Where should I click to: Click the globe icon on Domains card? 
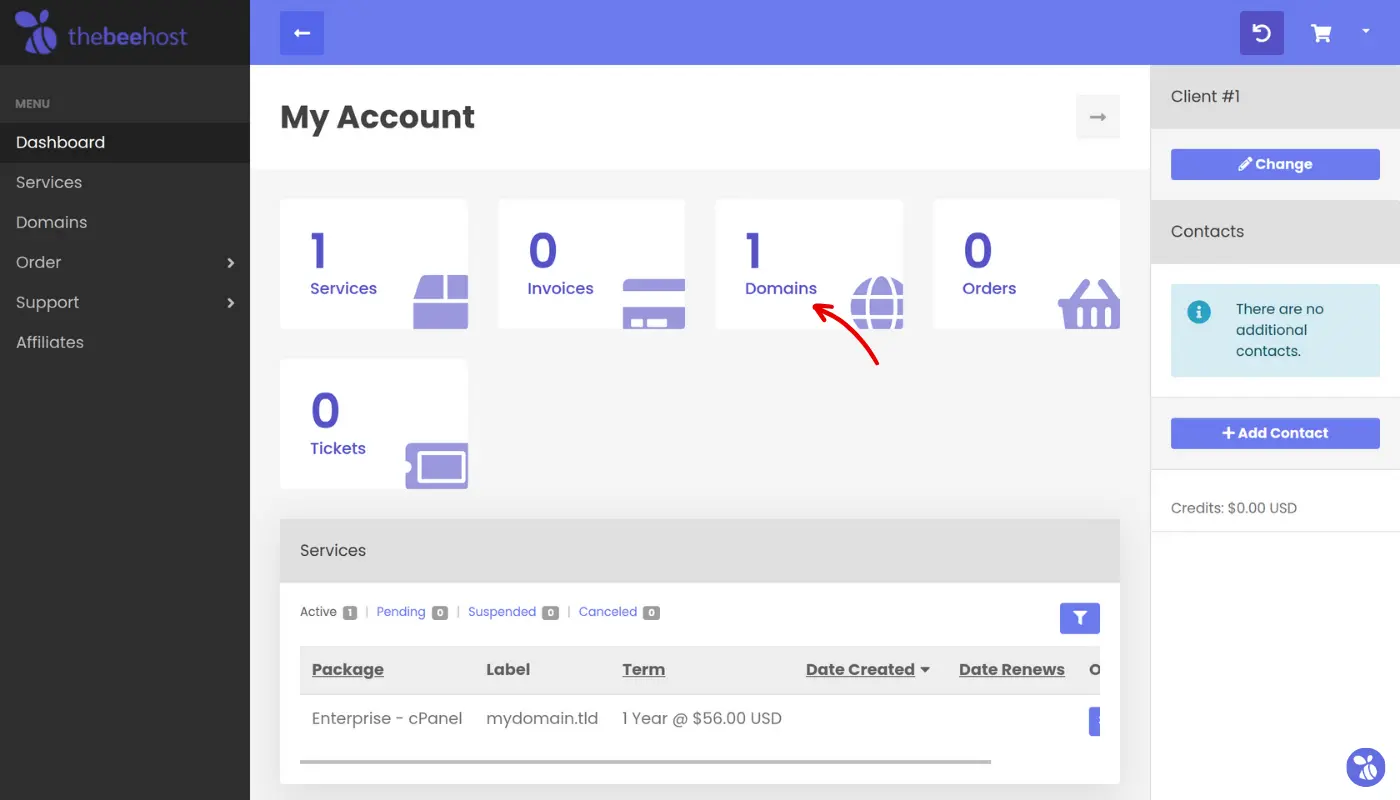[x=877, y=302]
